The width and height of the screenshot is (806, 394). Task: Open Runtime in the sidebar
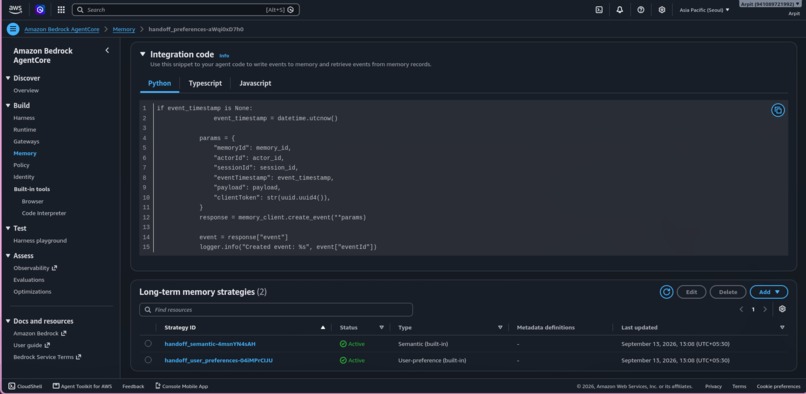tap(25, 130)
